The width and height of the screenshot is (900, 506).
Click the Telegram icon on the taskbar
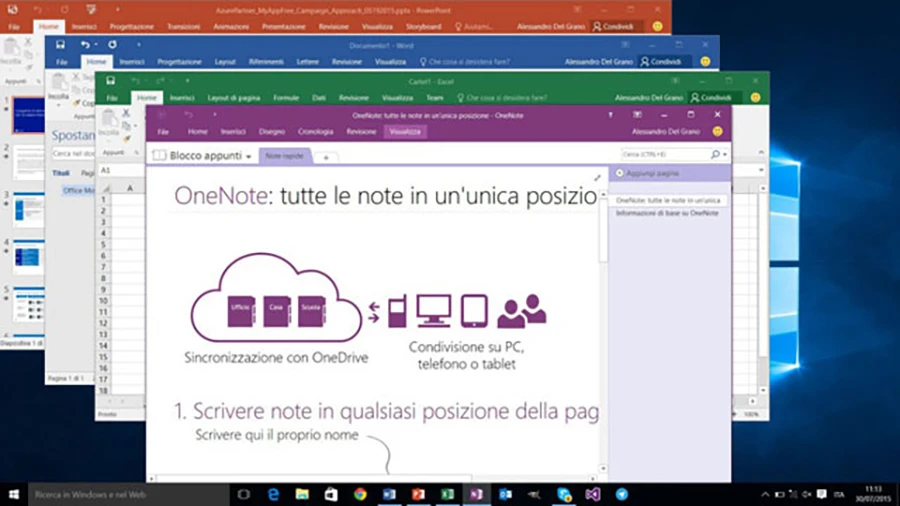[x=621, y=494]
